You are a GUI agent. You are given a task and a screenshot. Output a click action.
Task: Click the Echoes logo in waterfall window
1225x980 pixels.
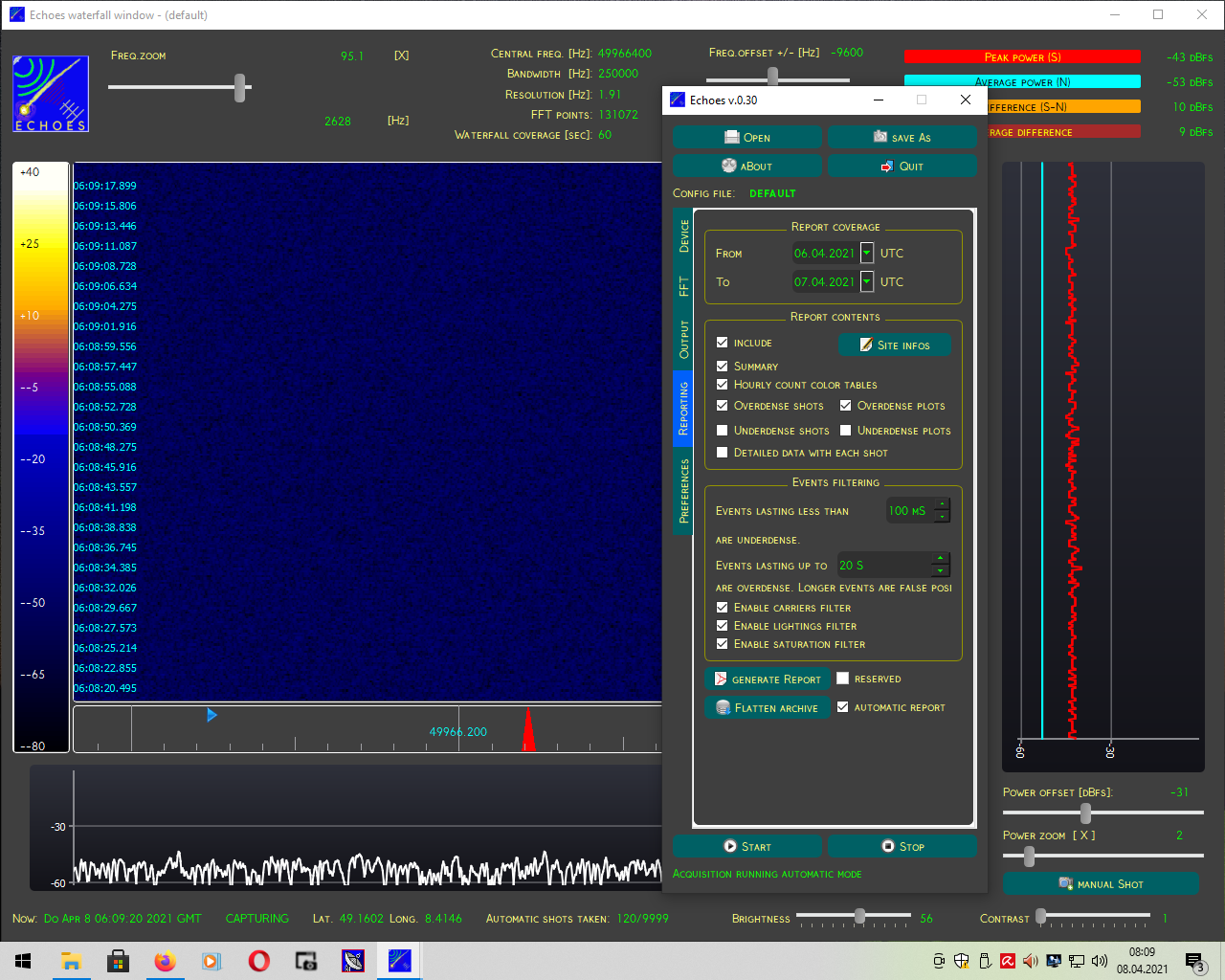point(51,94)
